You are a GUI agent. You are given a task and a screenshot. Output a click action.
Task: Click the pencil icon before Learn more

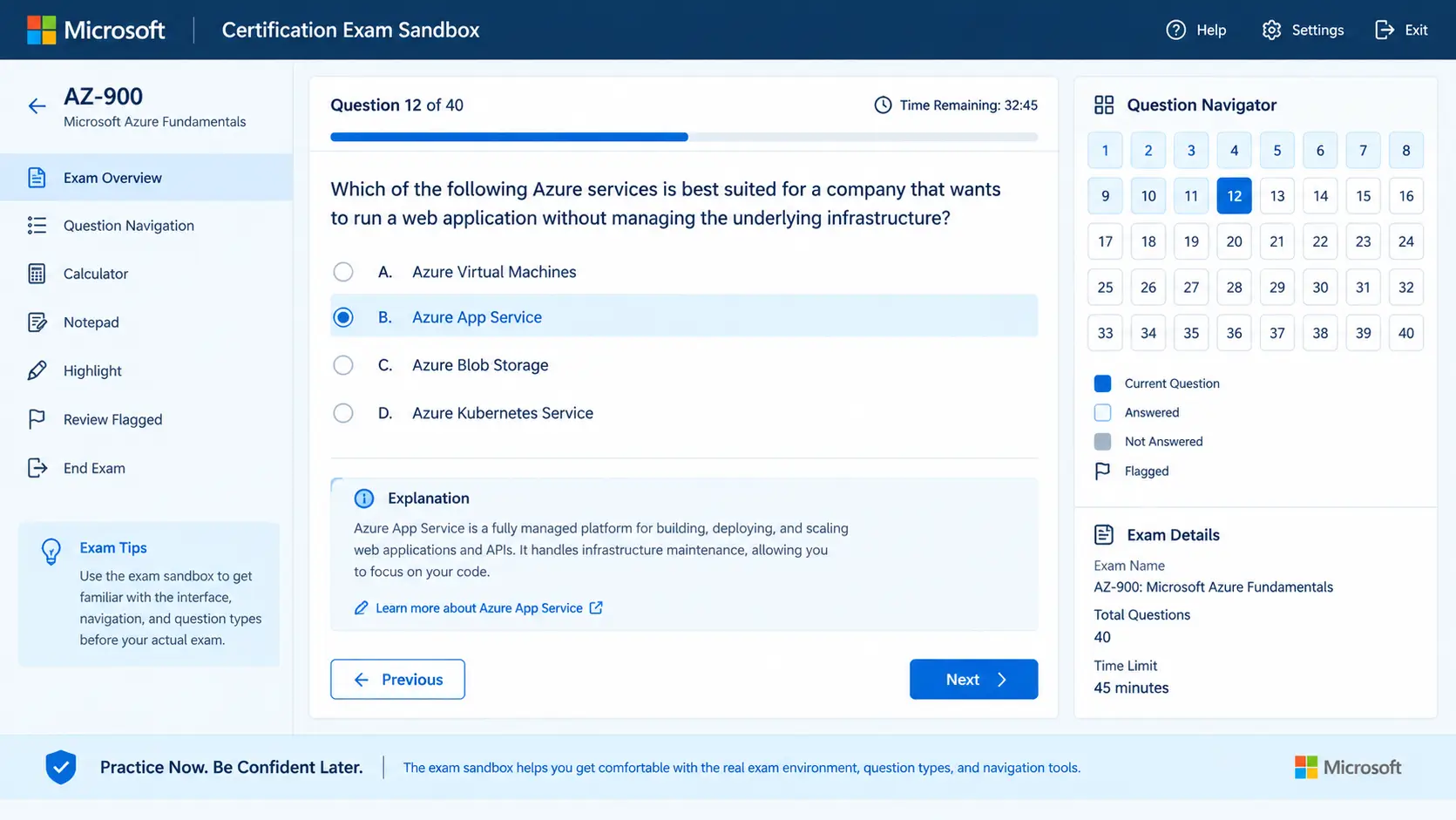(361, 607)
